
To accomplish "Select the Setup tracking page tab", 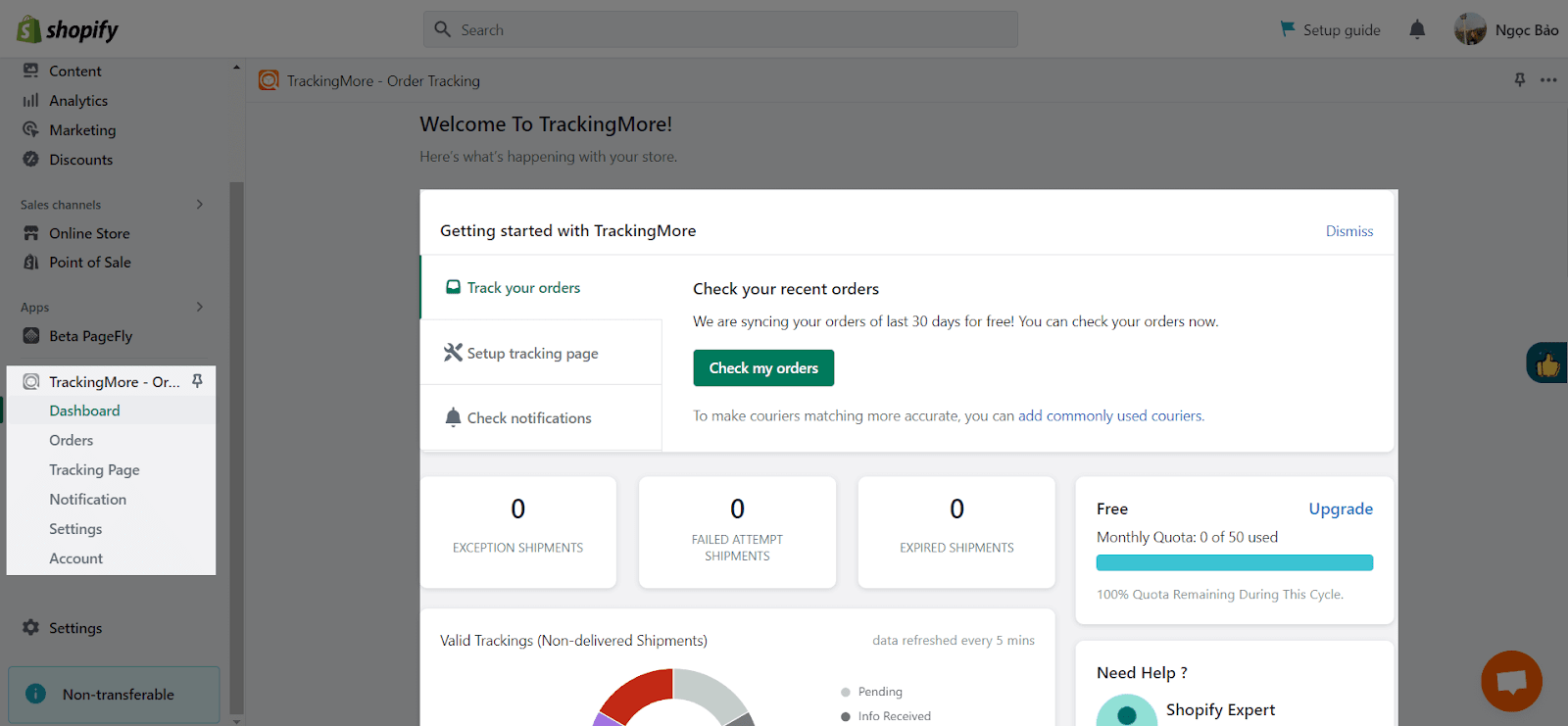I will 541,353.
